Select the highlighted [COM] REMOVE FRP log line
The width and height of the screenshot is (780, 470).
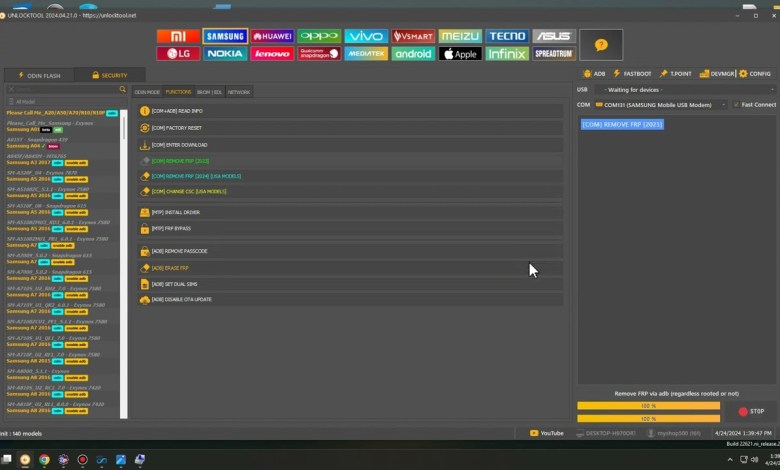(622, 124)
